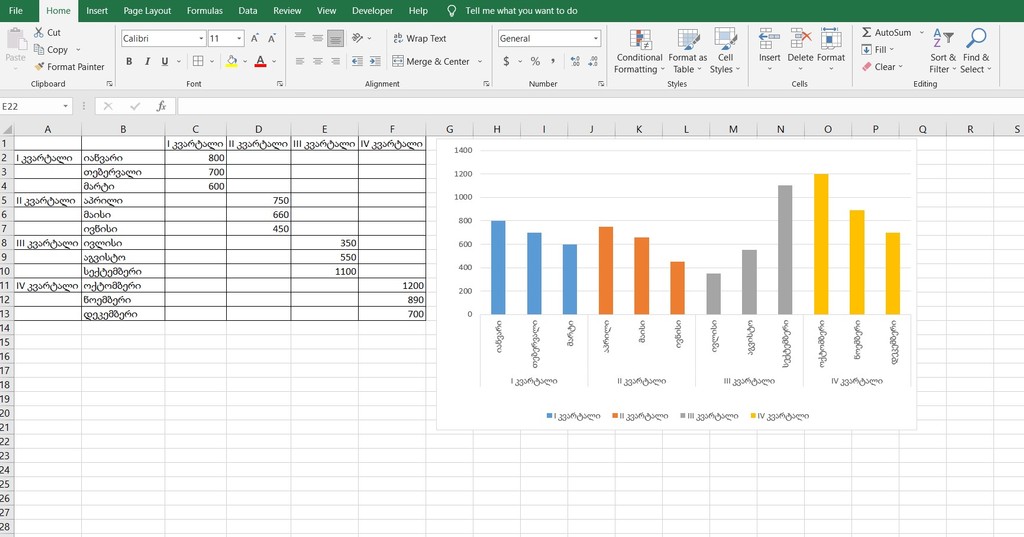Open Font Color dropdown arrow
Image resolution: width=1024 pixels, height=537 pixels.
tap(274, 61)
